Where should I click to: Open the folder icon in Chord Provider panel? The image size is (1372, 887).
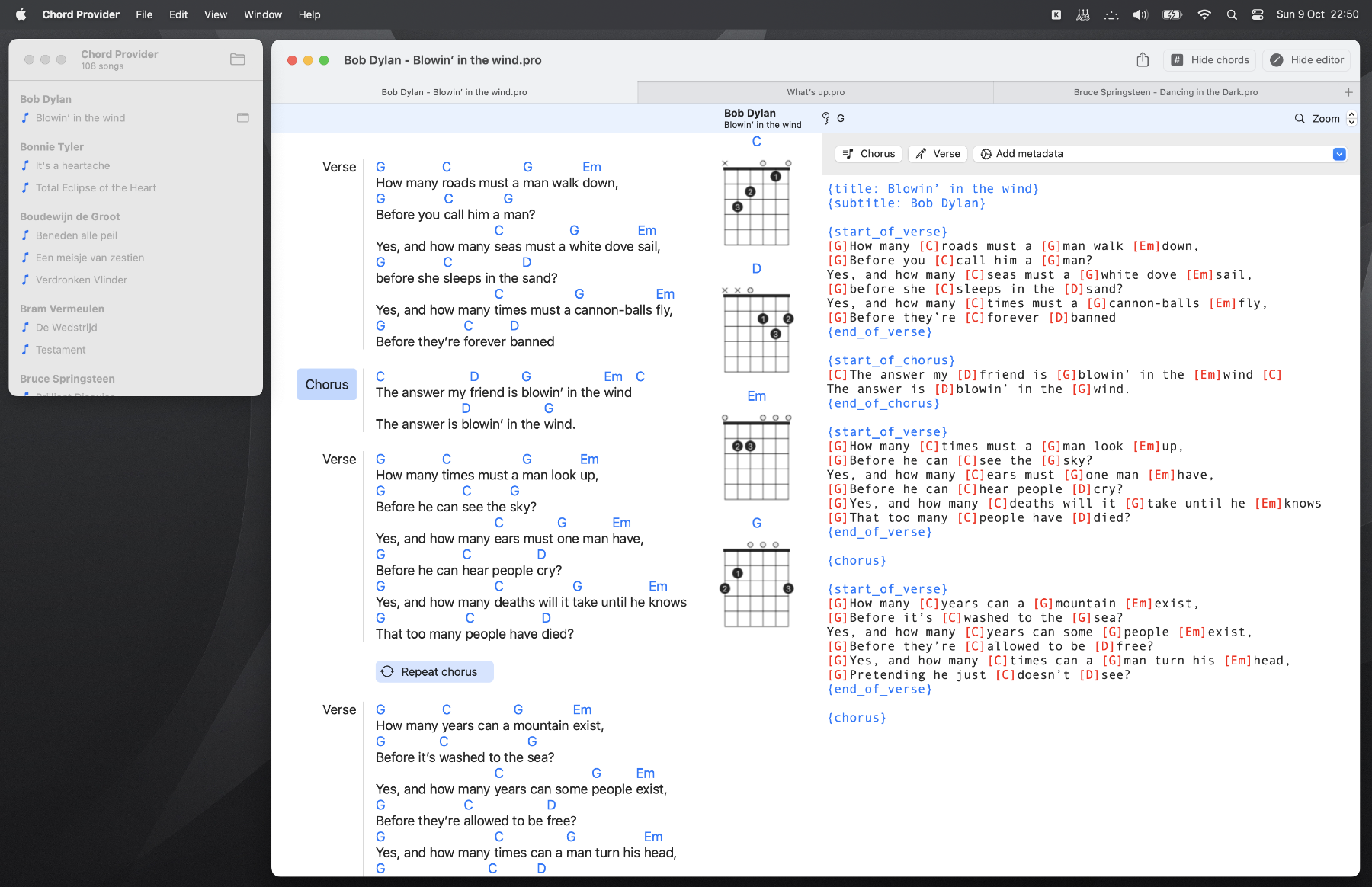click(238, 59)
